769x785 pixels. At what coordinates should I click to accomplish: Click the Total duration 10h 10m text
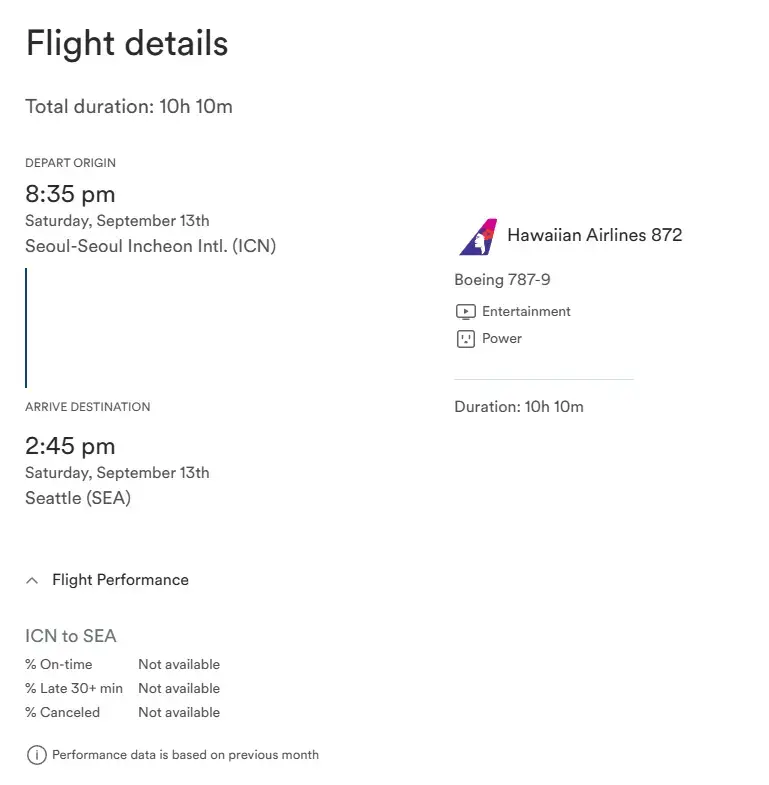point(129,107)
